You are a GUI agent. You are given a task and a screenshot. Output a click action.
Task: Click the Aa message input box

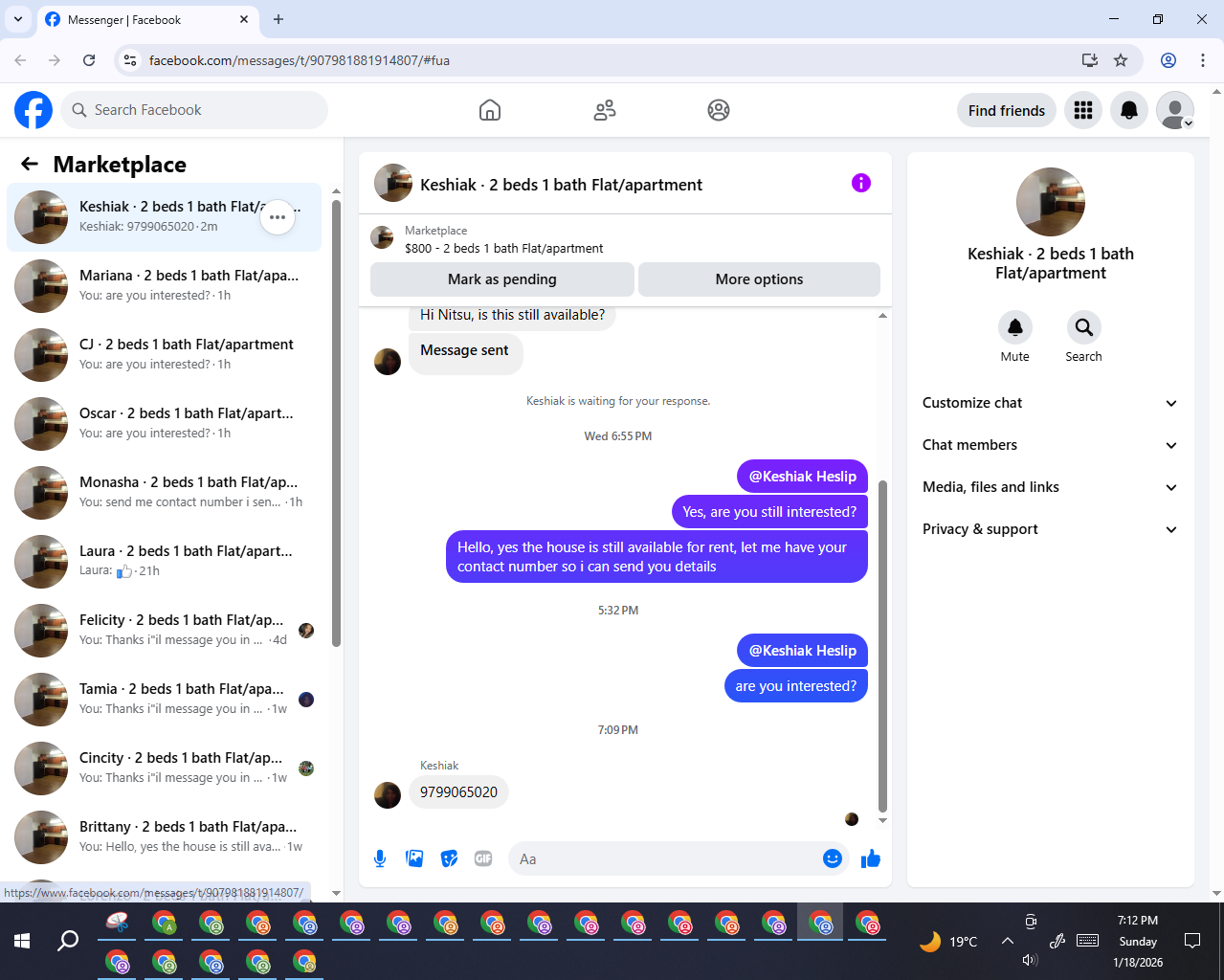[665, 858]
